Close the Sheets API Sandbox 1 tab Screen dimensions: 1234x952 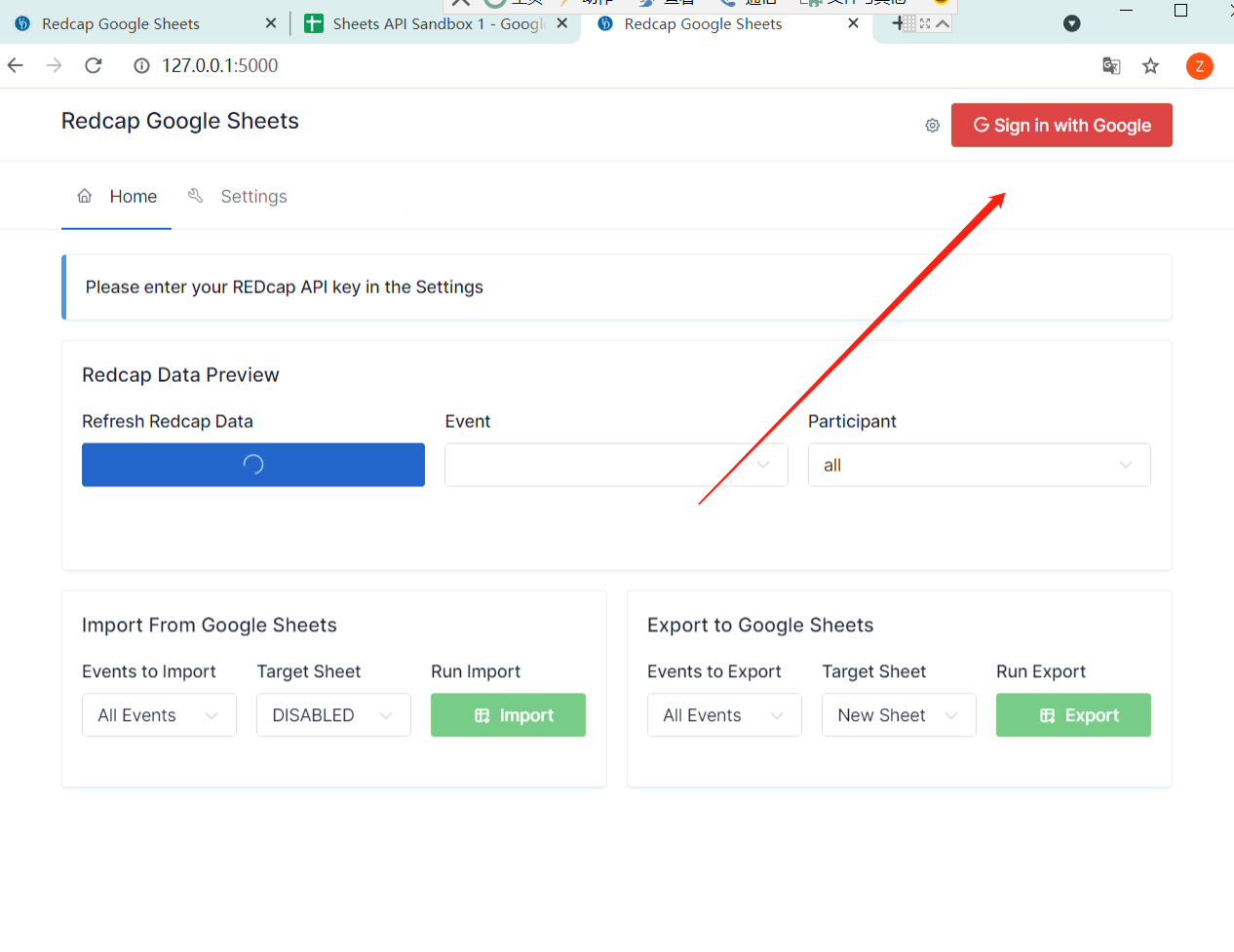pos(562,23)
